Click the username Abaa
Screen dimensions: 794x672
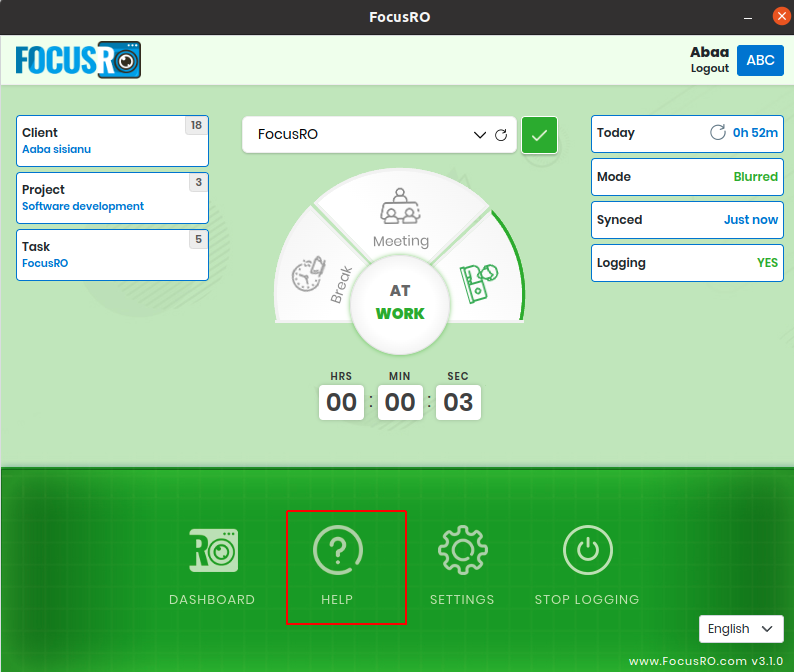coord(709,52)
